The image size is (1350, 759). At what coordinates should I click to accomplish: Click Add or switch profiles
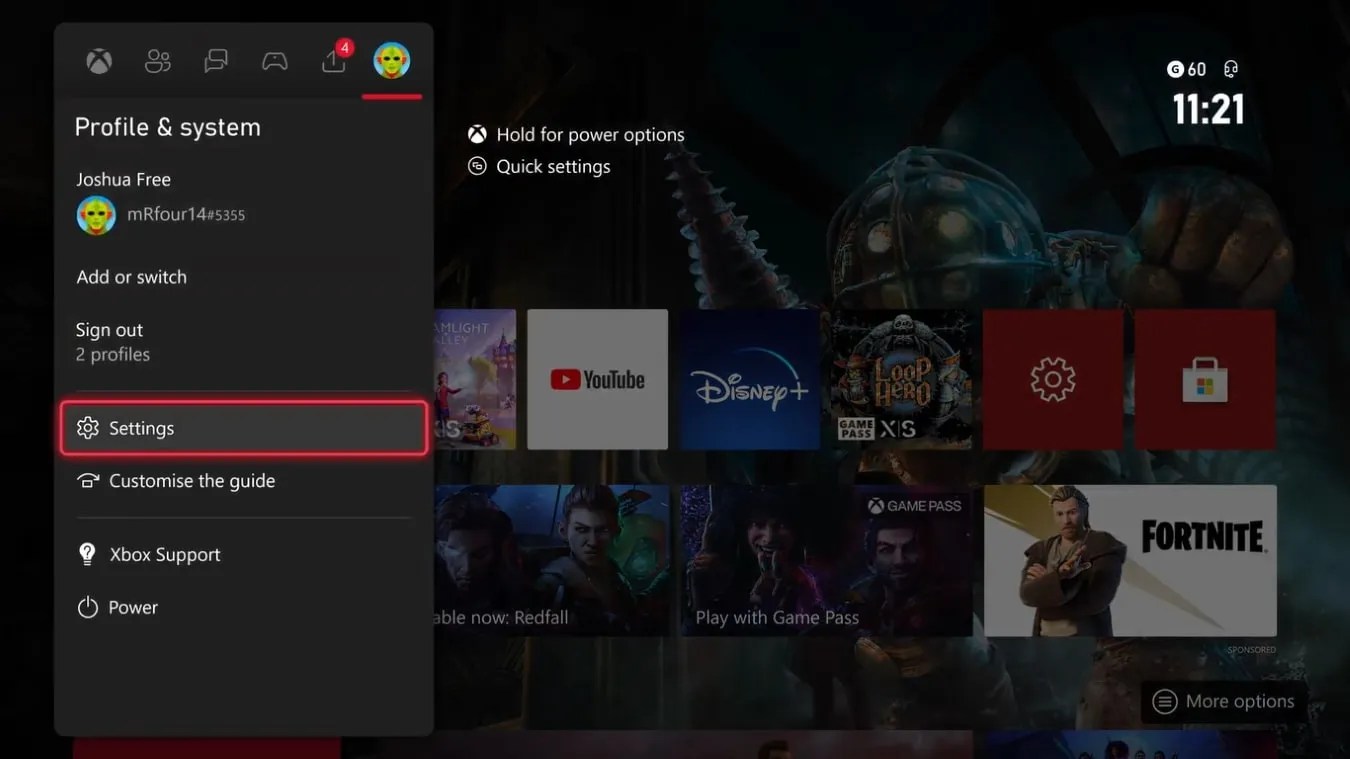[x=131, y=276]
